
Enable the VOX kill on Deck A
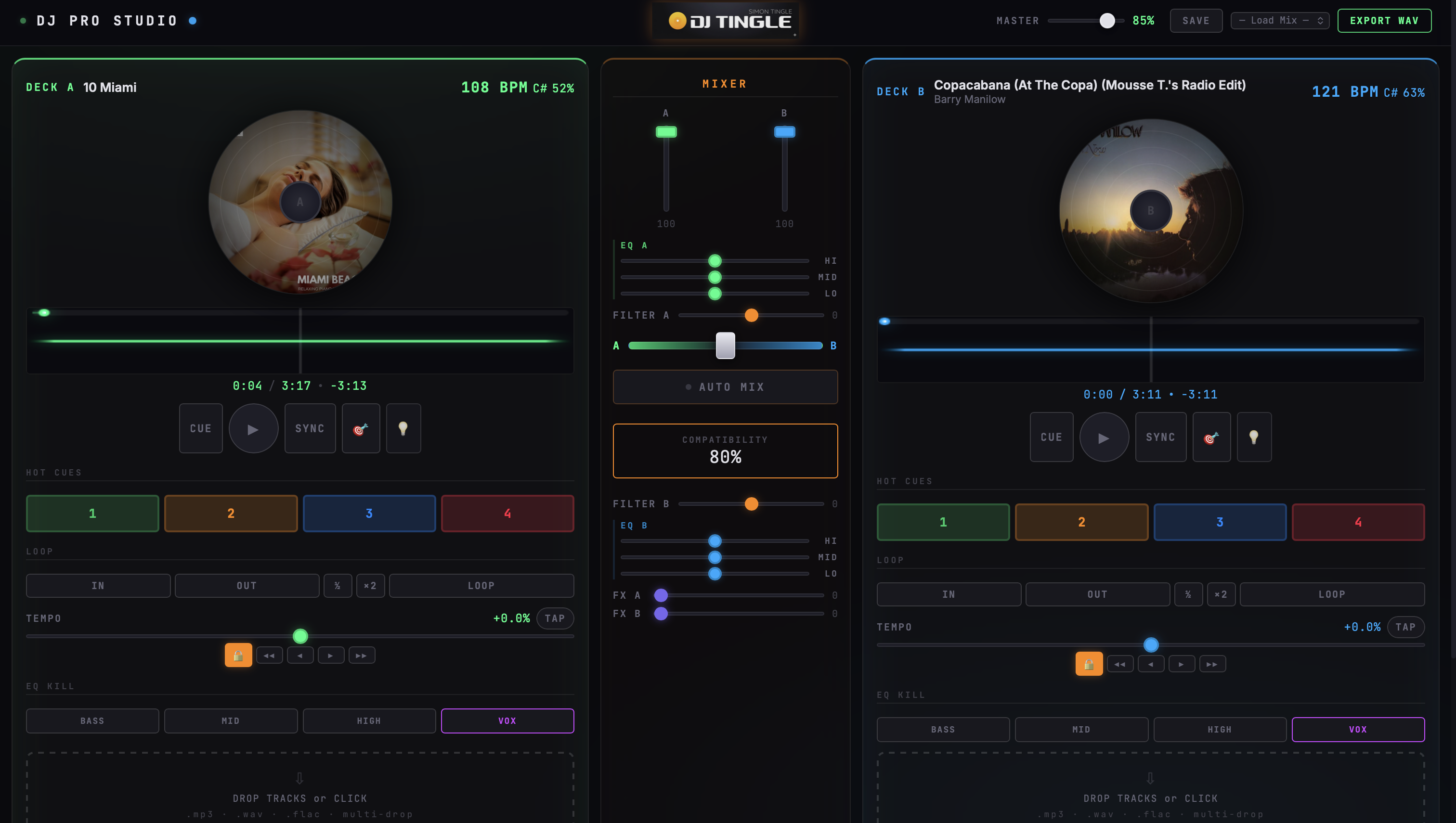507,720
